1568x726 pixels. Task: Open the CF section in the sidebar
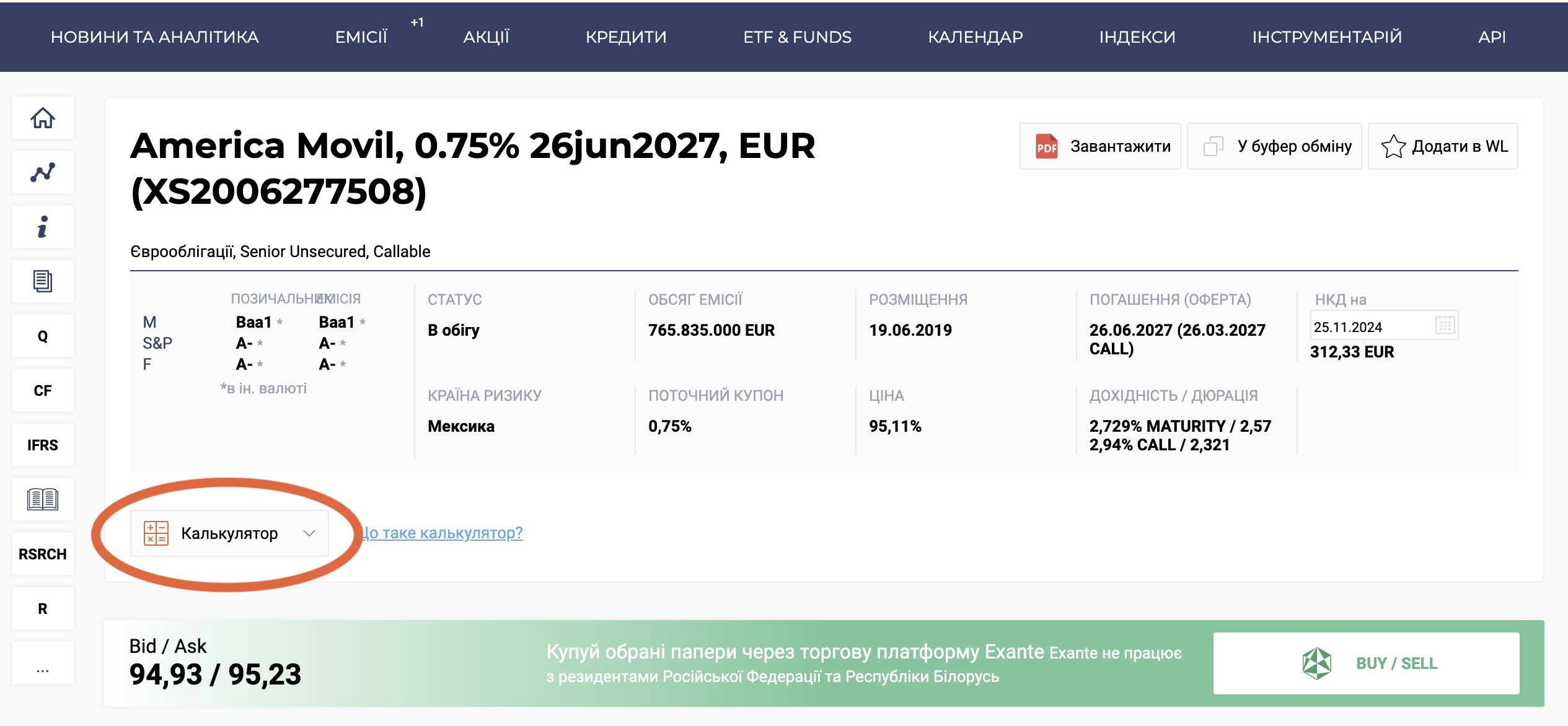[43, 390]
